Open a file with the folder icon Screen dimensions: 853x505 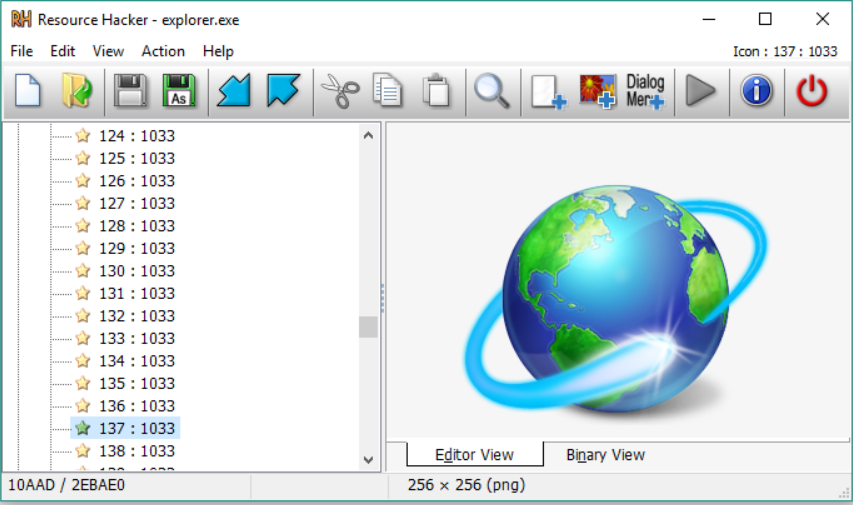tap(77, 91)
